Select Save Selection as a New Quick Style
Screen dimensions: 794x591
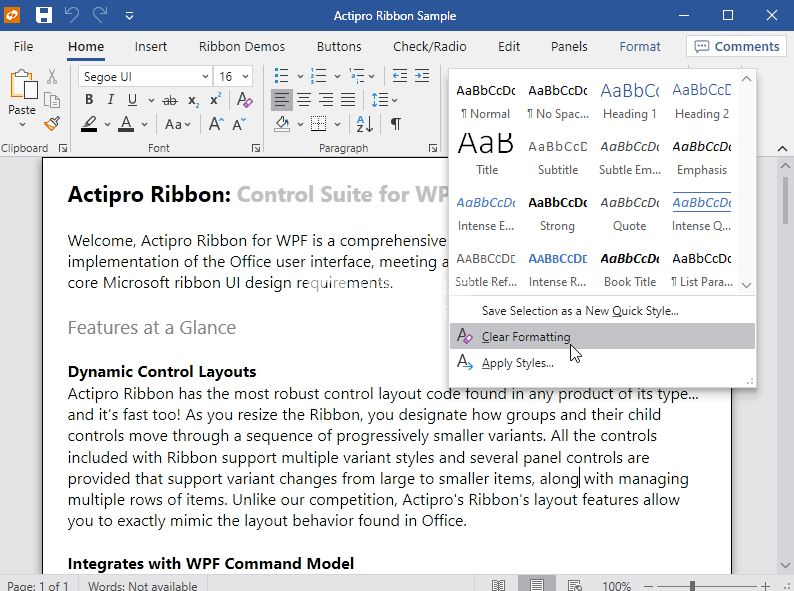pos(580,311)
